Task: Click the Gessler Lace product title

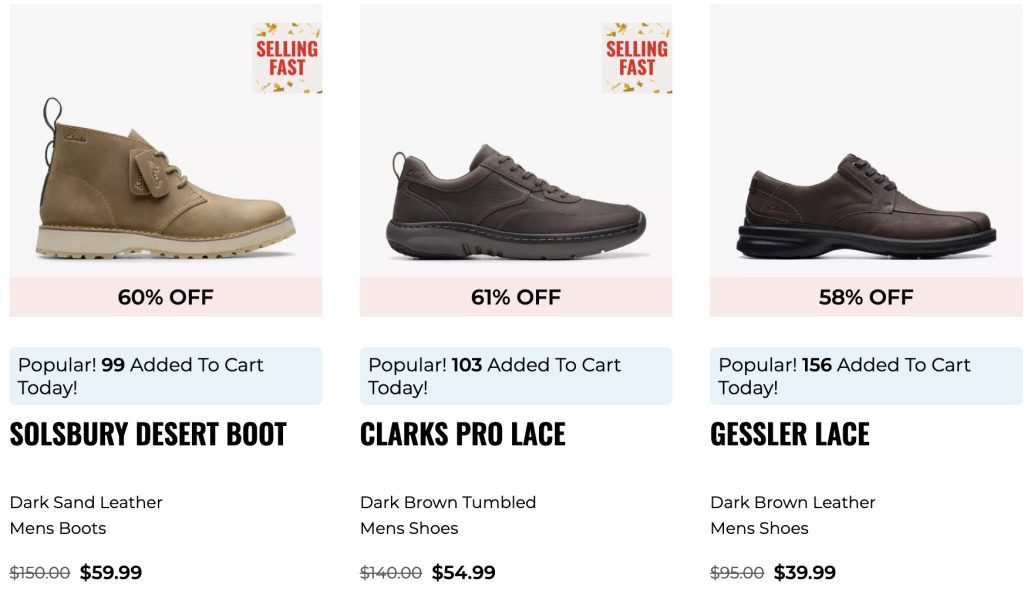Action: [790, 434]
